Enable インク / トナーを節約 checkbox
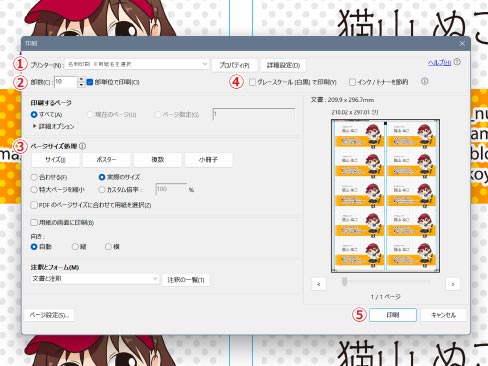This screenshot has height=366, width=488. (x=352, y=82)
